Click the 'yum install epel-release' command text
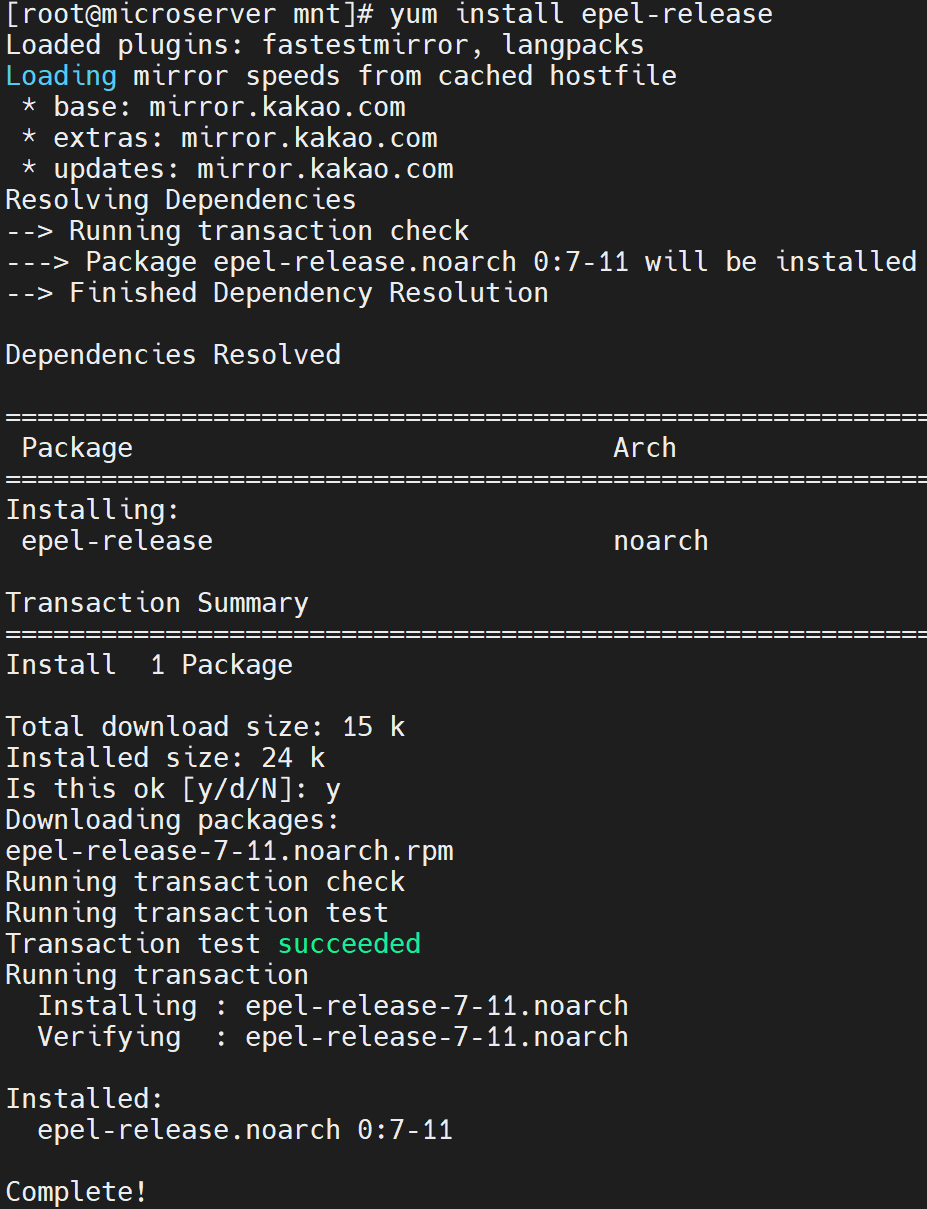 click(x=581, y=15)
